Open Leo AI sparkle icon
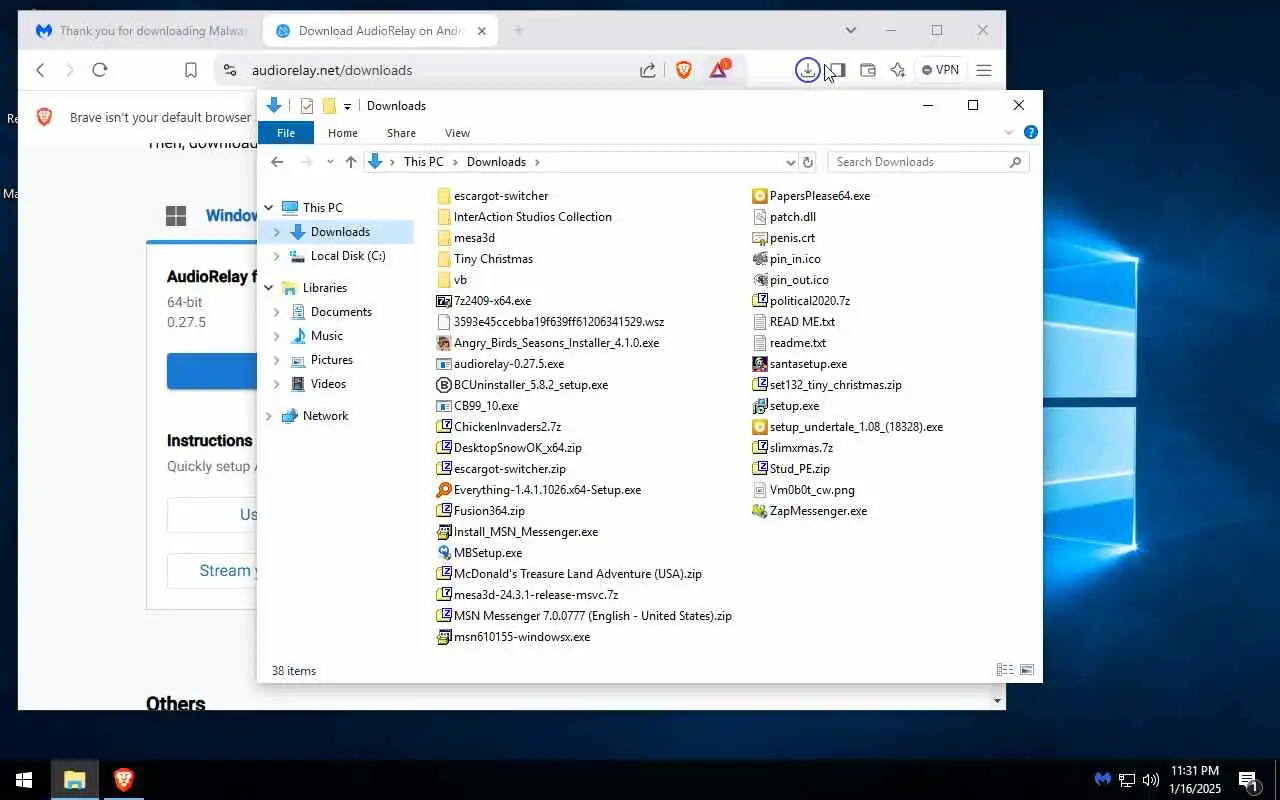The height and width of the screenshot is (800, 1280). pos(898,70)
